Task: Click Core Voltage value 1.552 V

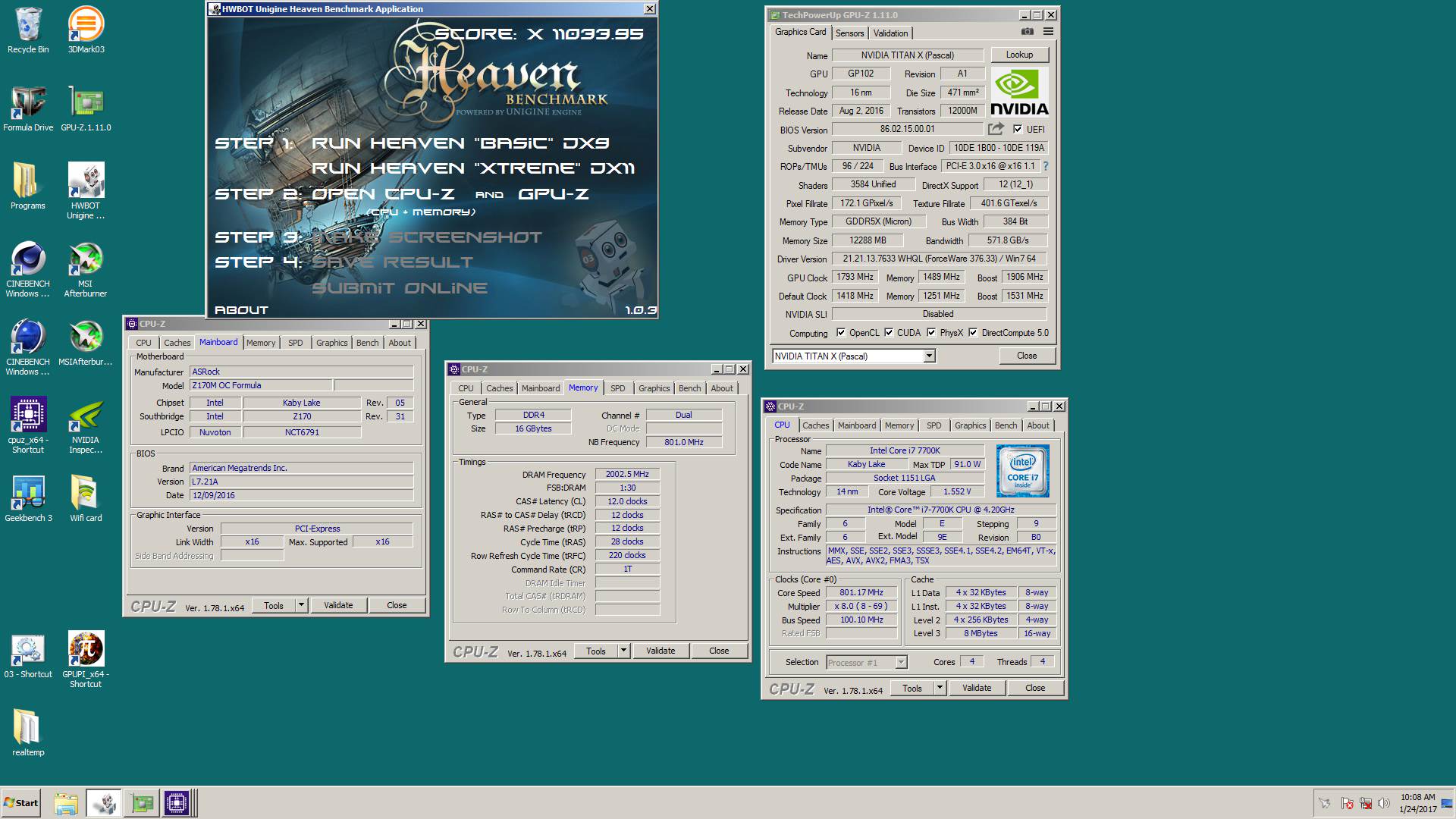Action: click(956, 491)
